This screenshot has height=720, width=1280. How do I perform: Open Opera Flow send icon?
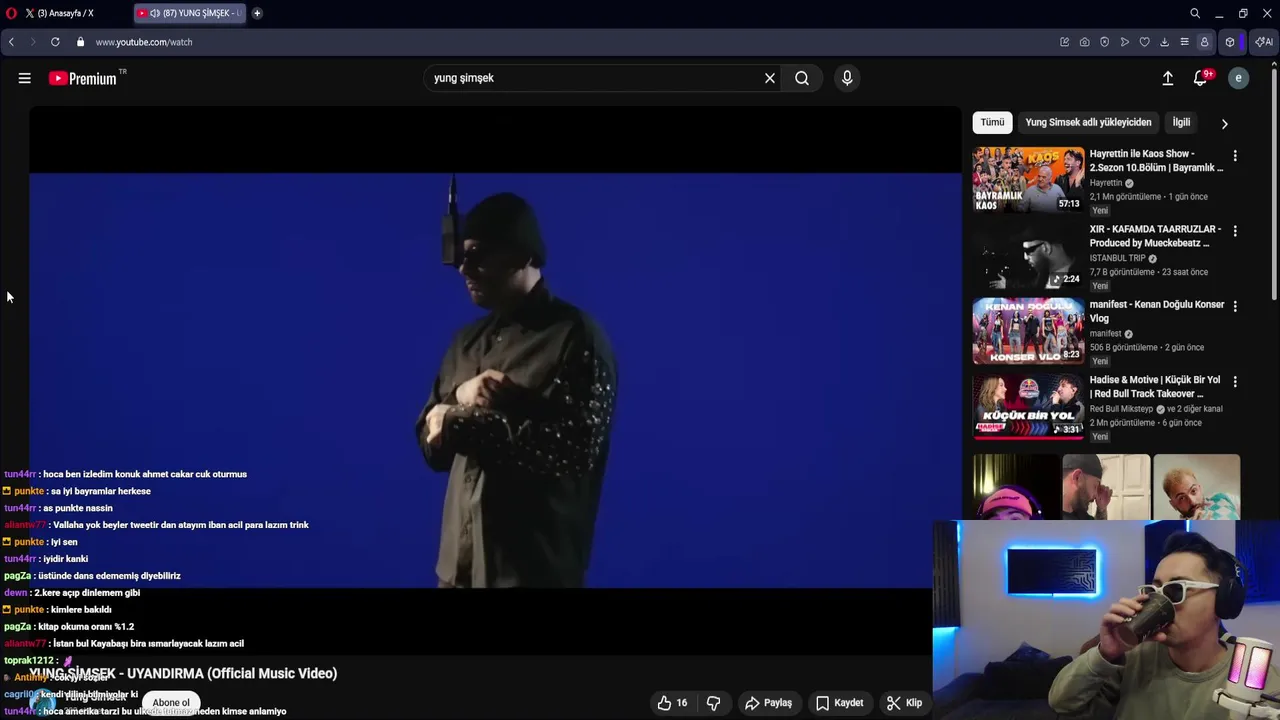1124,42
